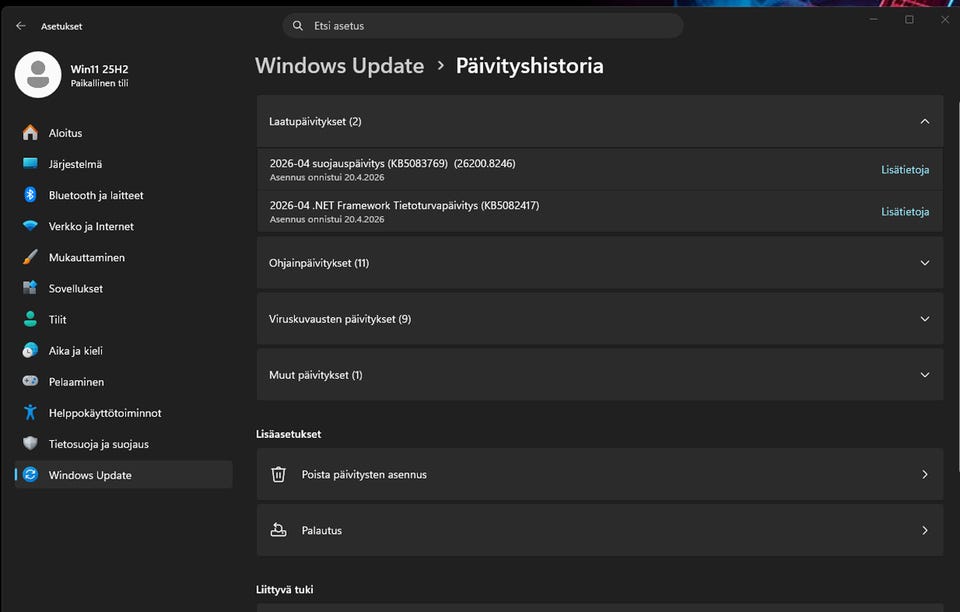The image size is (960, 612).
Task: Click the Liittyvä tuki heading
Action: [285, 589]
